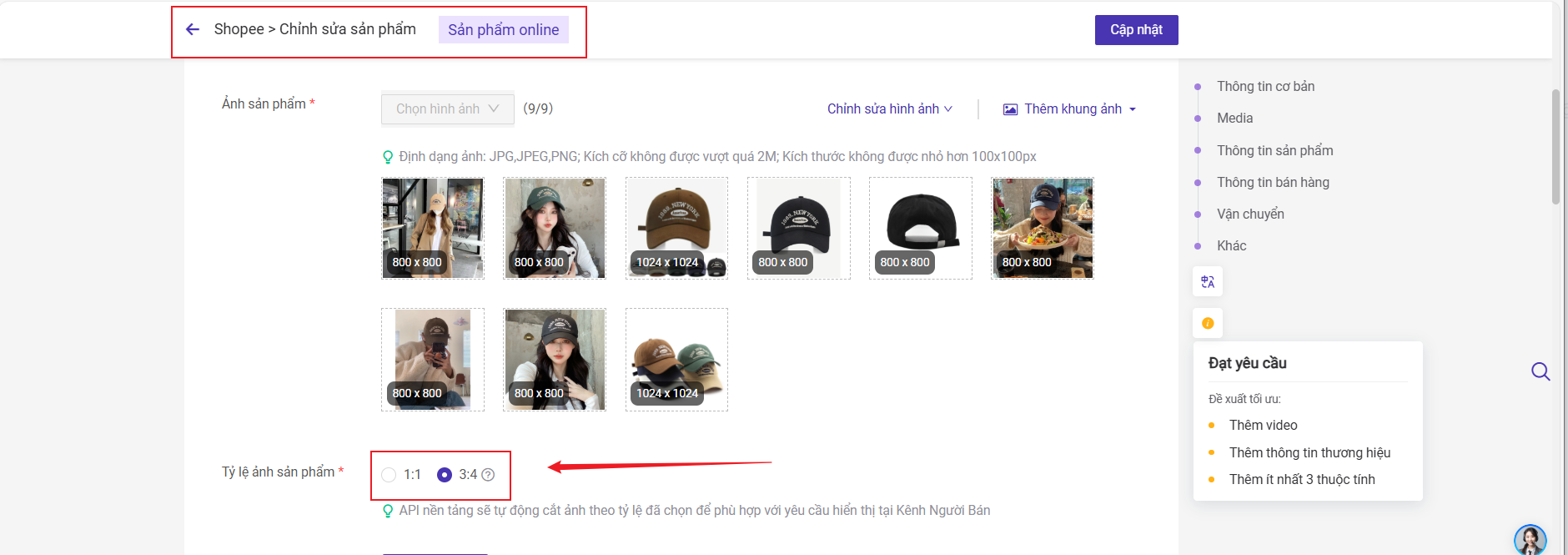Select the brown cap 1024 x 1024 thumbnail
This screenshot has width=1568, height=555.
pyautogui.click(x=676, y=228)
